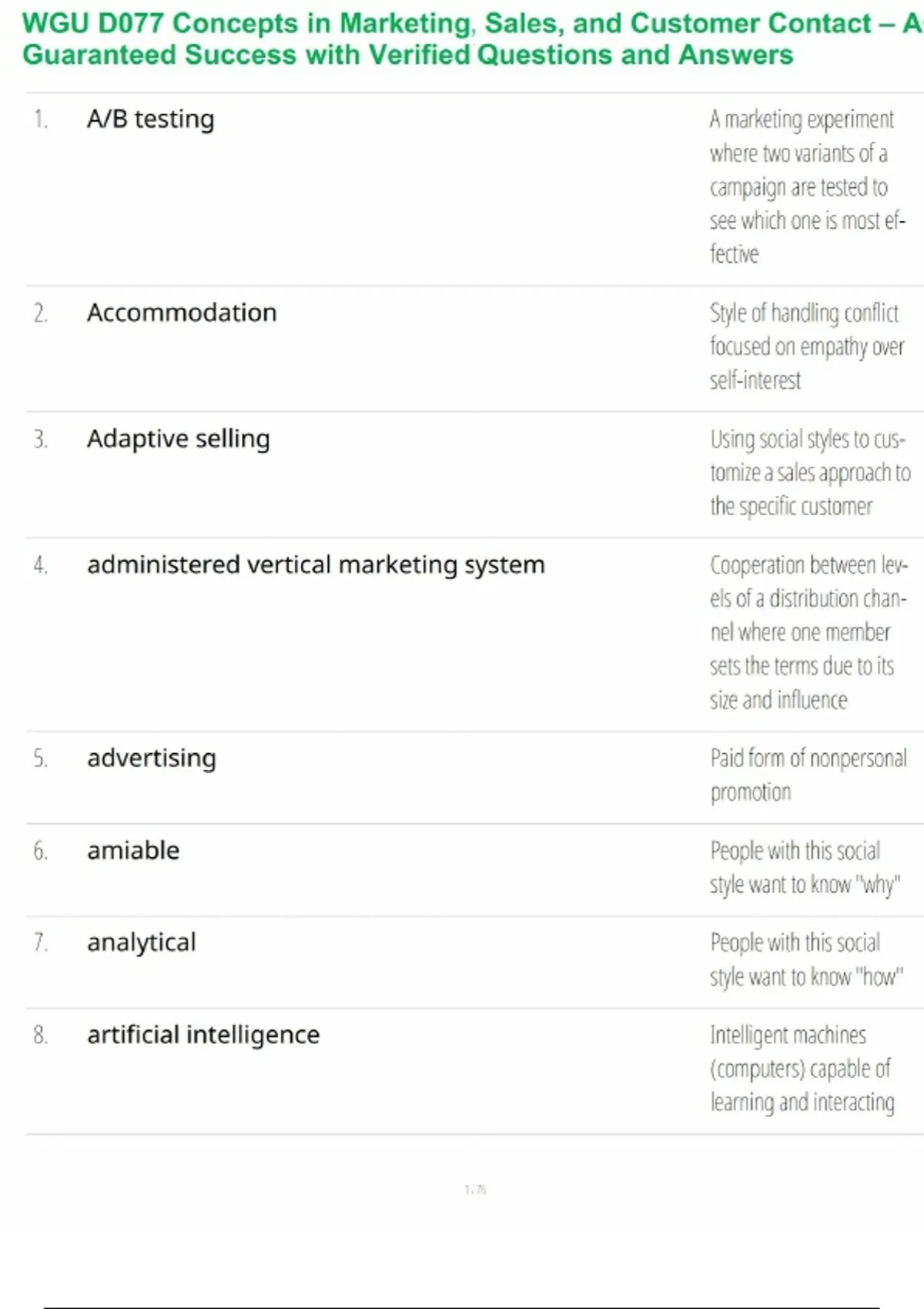The width and height of the screenshot is (924, 1309).
Task: Click the definition mentioning wanting to know "how"
Action: [805, 959]
